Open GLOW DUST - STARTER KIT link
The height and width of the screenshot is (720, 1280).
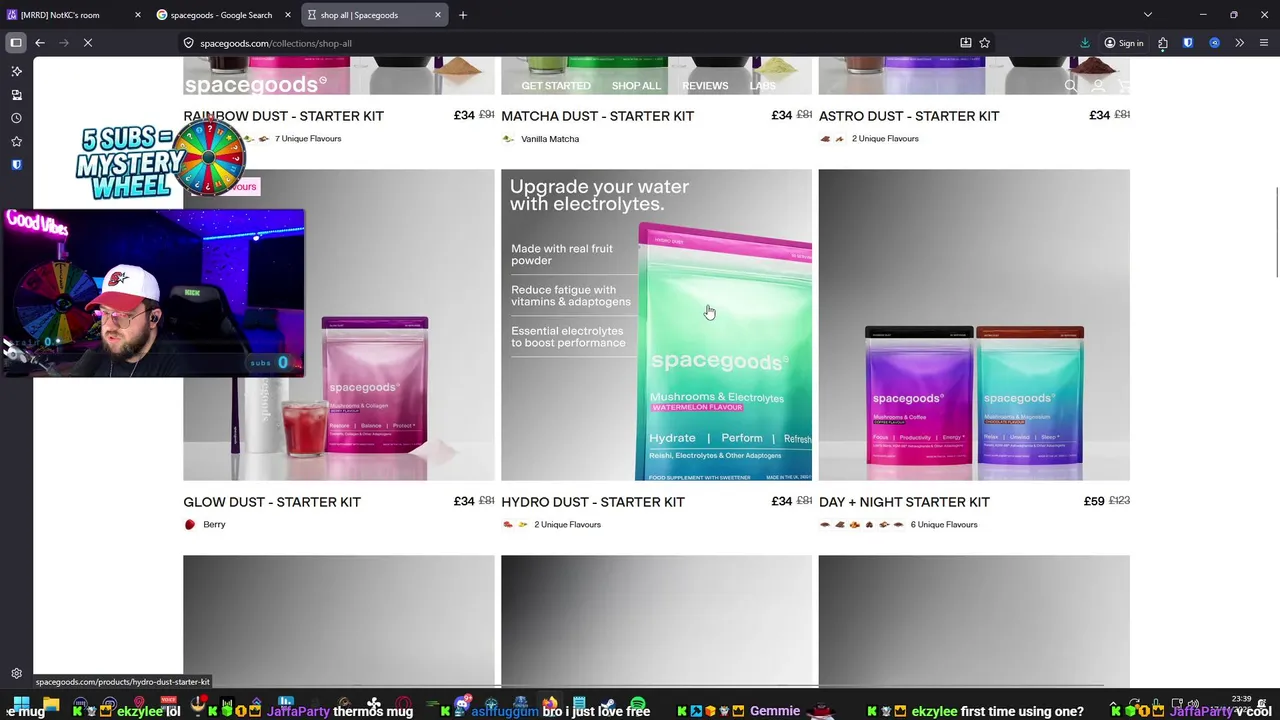(x=272, y=502)
